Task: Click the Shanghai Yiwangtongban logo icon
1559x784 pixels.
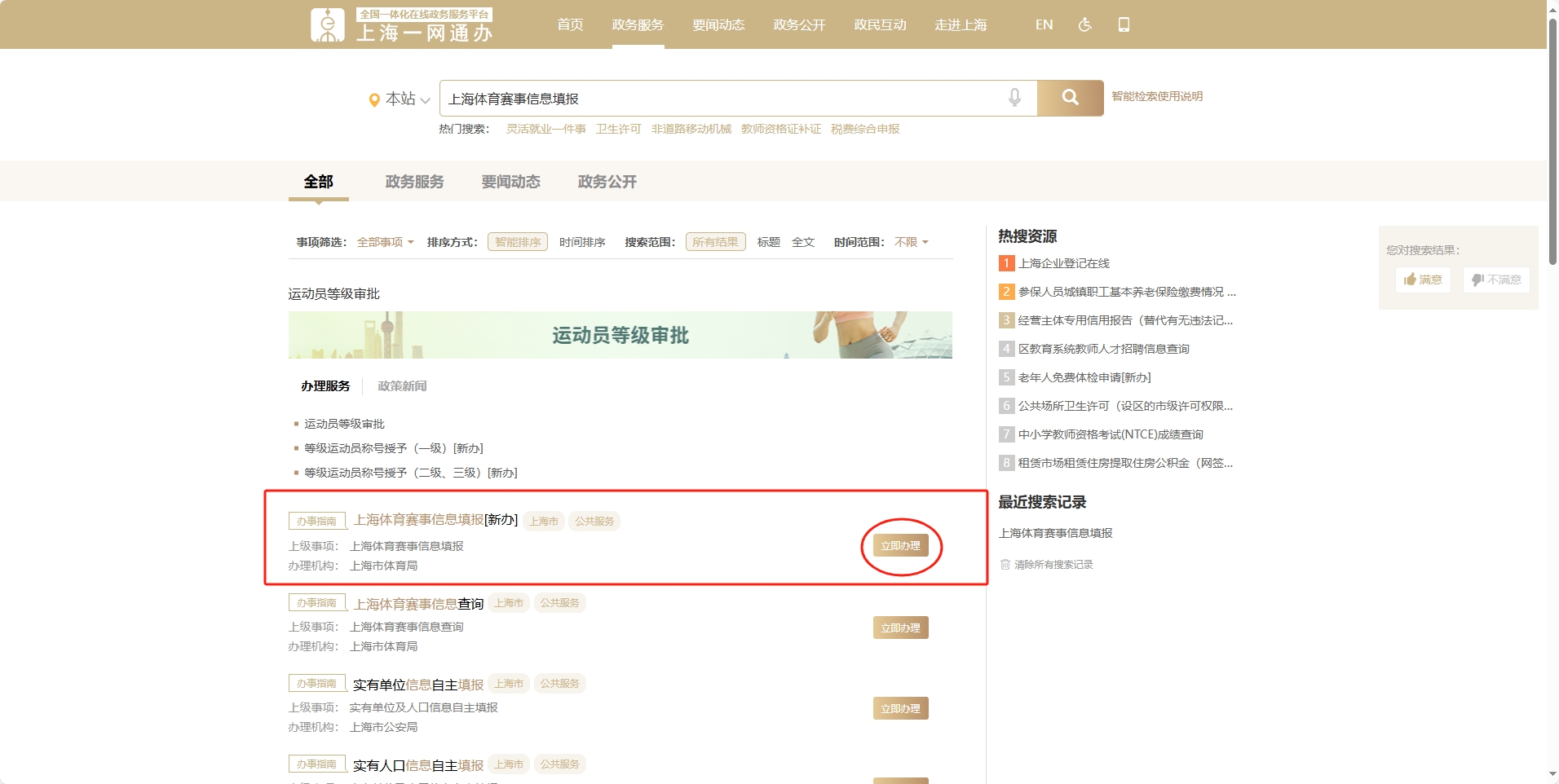Action: coord(328,24)
